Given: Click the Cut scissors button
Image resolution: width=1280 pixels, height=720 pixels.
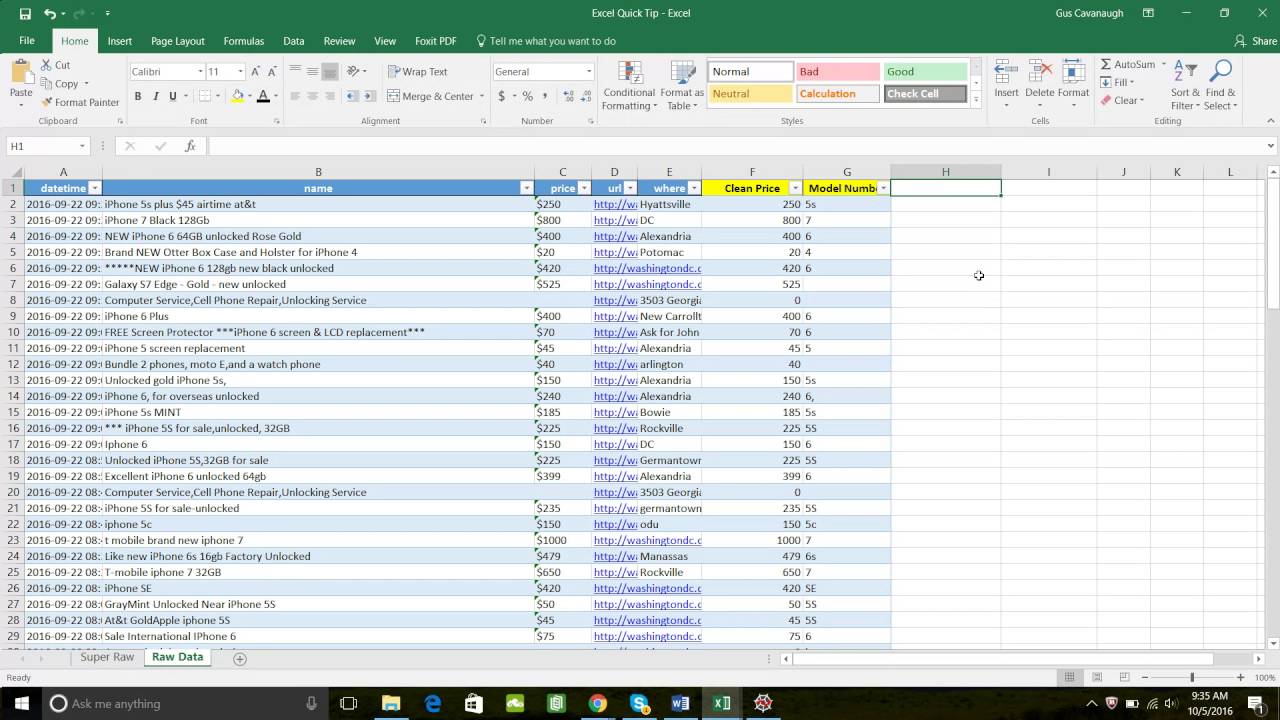Looking at the screenshot, I should (x=55, y=65).
